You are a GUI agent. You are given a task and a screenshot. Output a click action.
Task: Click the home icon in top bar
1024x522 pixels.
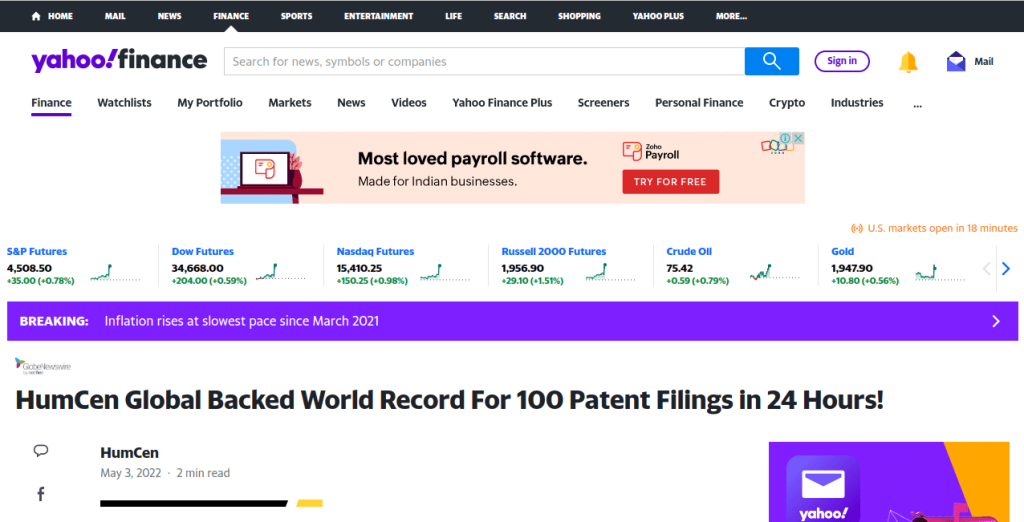click(36, 16)
